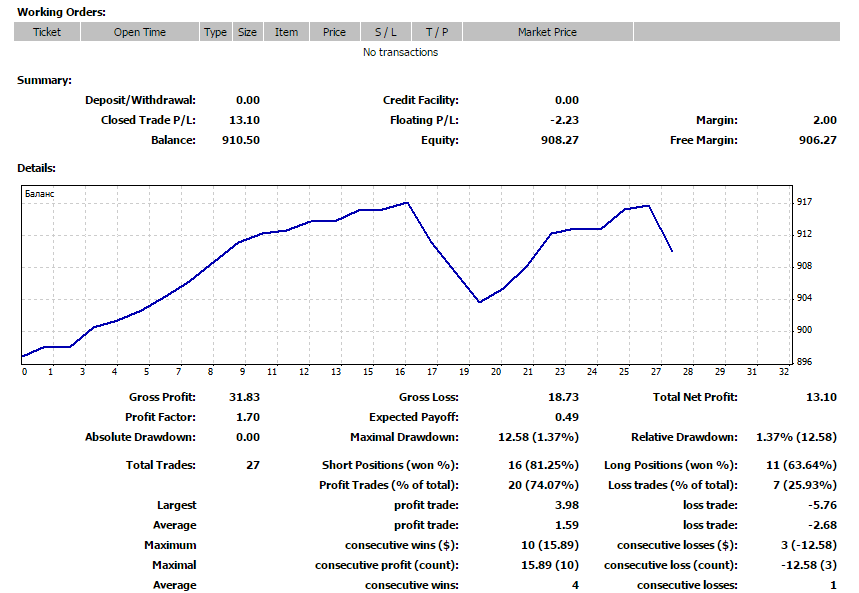Click the S / L column header

pyautogui.click(x=385, y=32)
